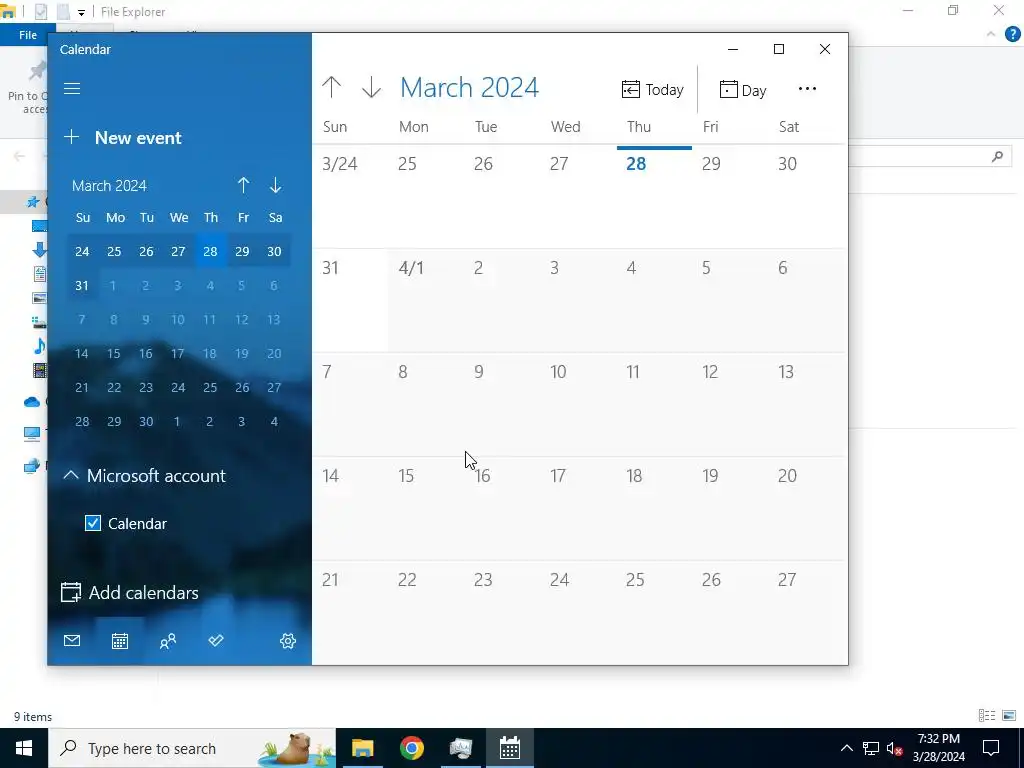Open the Windows Start menu
Image resolution: width=1024 pixels, height=768 pixels.
point(24,748)
